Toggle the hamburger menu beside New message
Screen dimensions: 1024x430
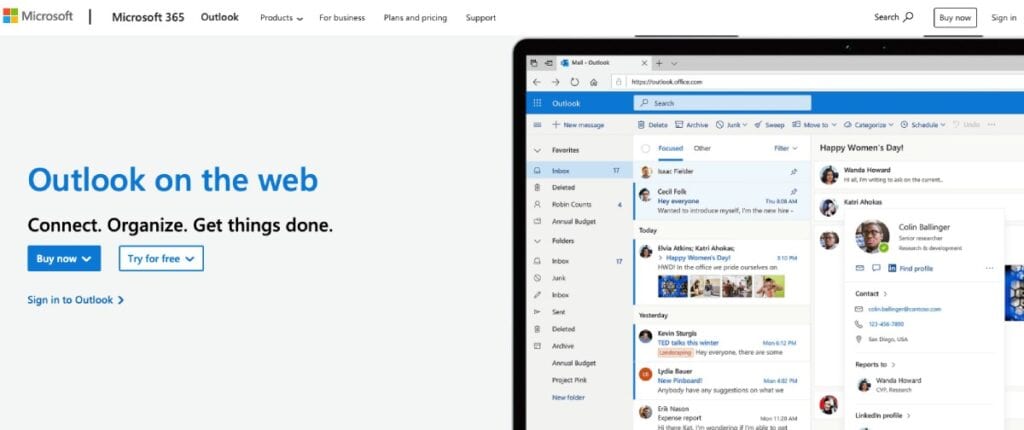[x=537, y=125]
